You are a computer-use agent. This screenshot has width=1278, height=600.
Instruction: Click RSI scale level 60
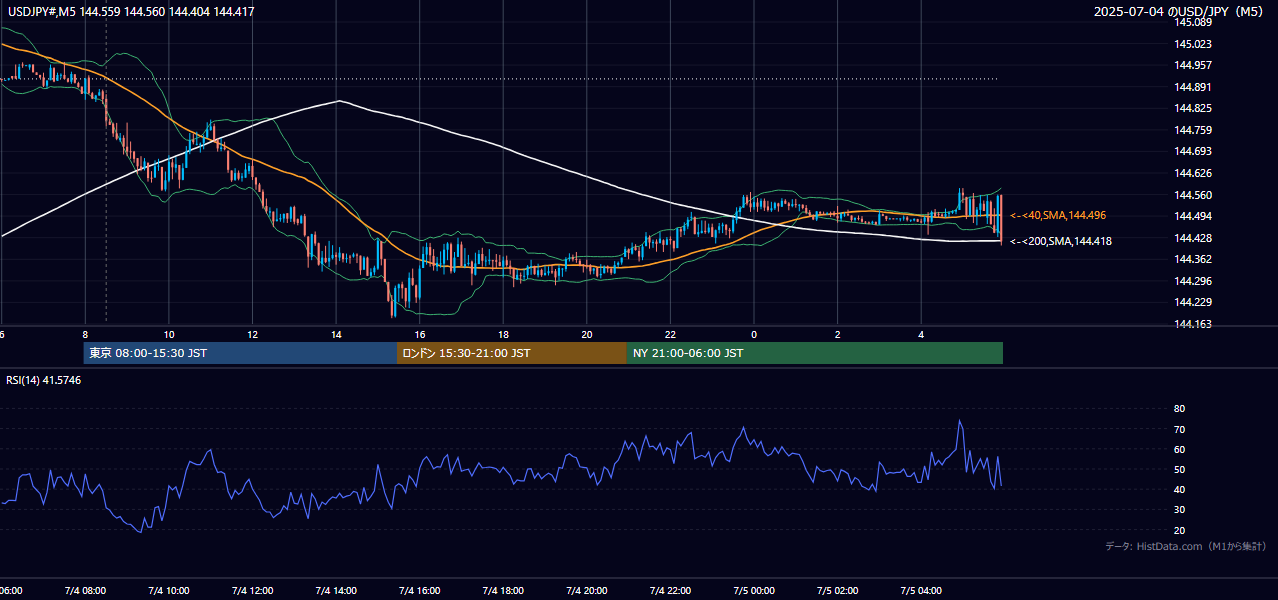(1180, 449)
